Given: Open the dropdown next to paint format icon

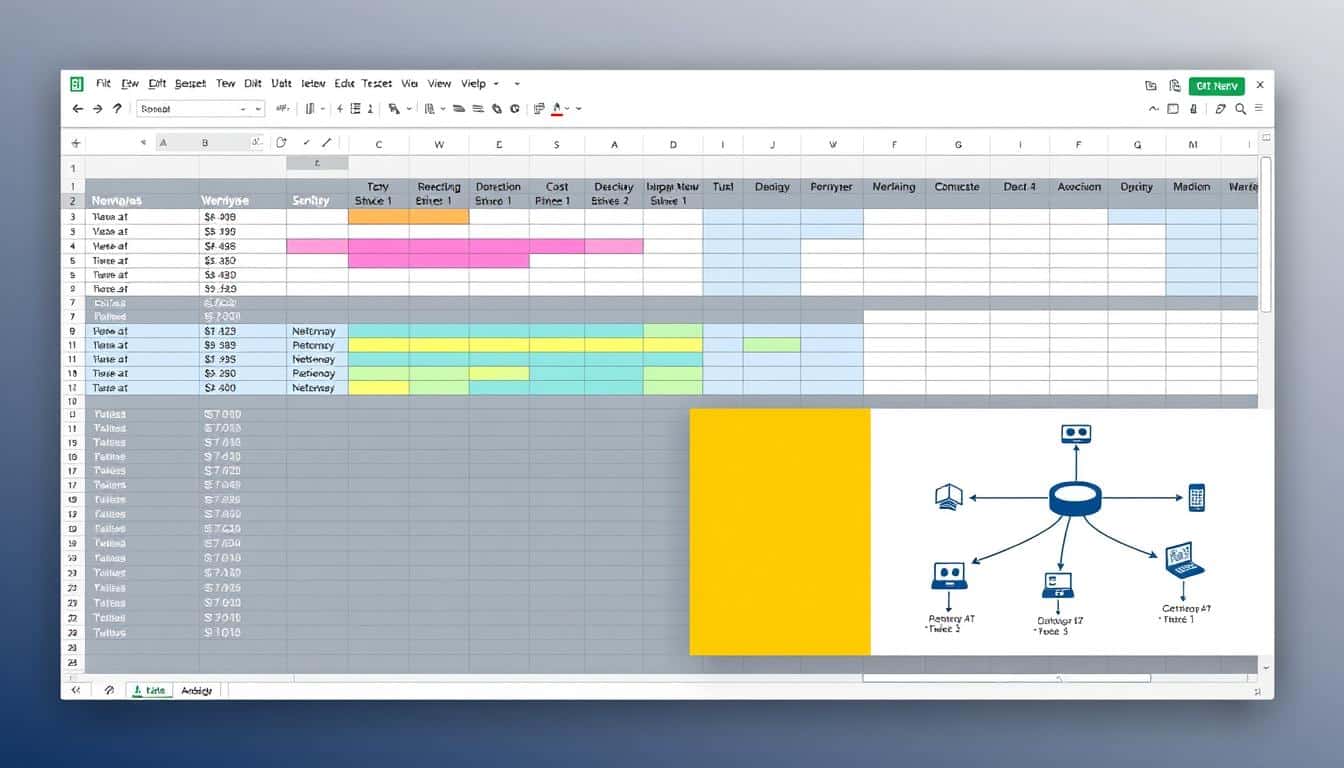Looking at the screenshot, I should pyautogui.click(x=410, y=109).
